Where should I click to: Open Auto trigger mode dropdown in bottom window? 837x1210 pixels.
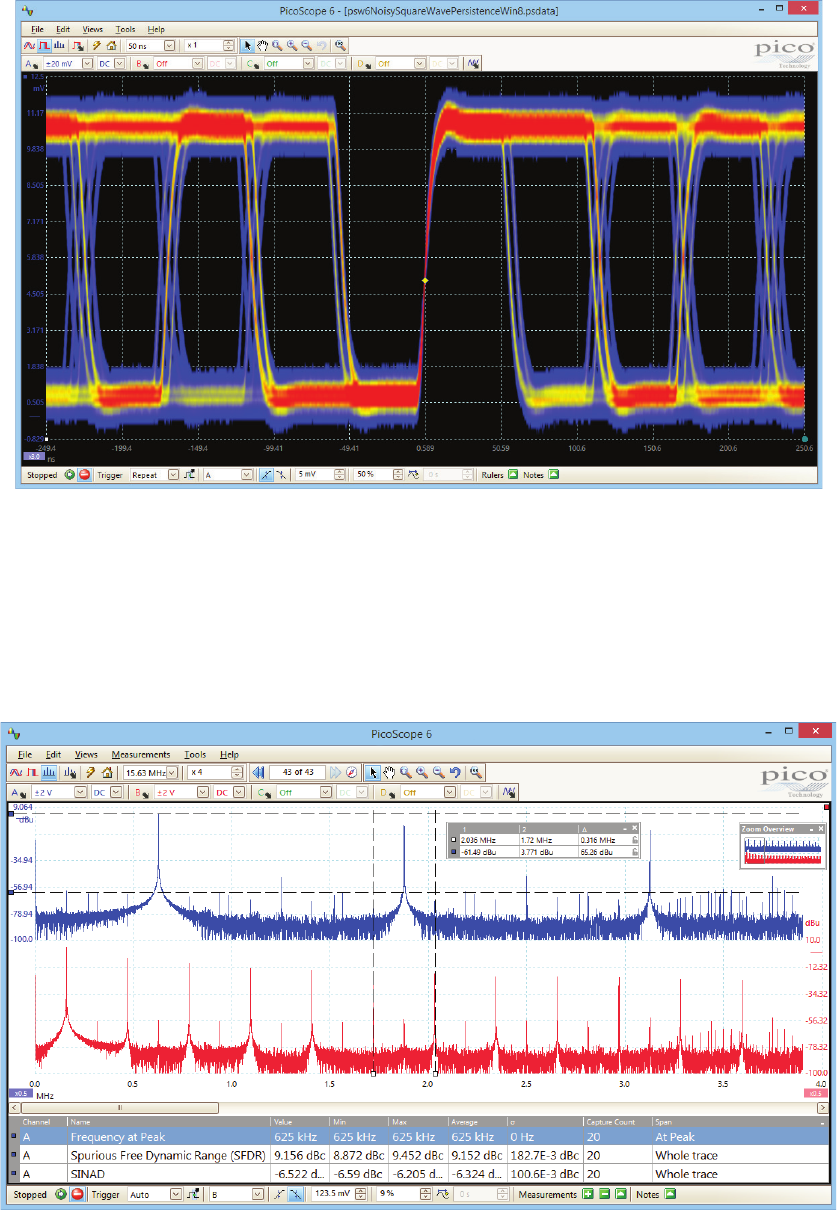tap(173, 1194)
